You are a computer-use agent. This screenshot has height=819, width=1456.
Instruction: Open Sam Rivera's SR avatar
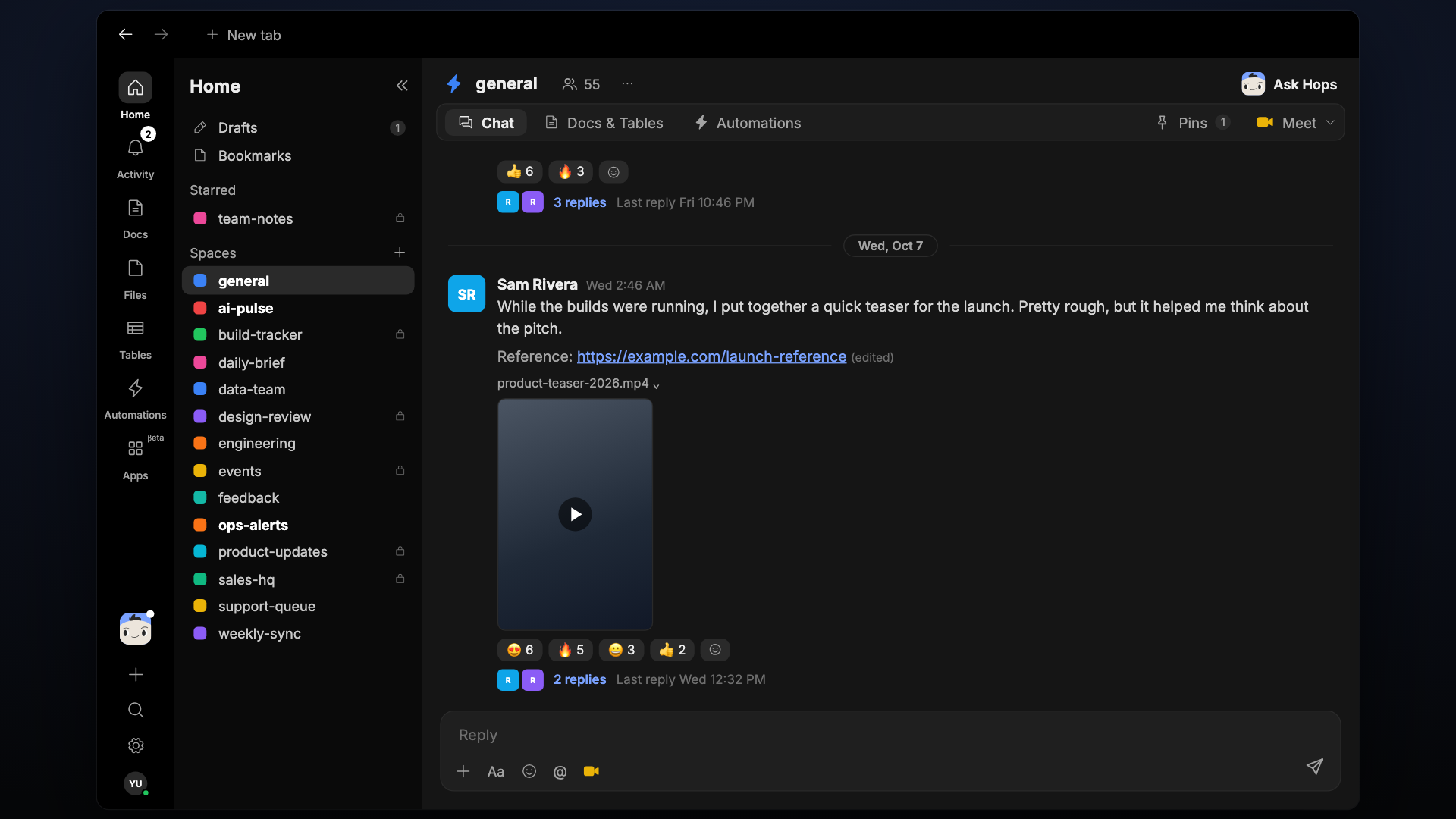coord(466,294)
